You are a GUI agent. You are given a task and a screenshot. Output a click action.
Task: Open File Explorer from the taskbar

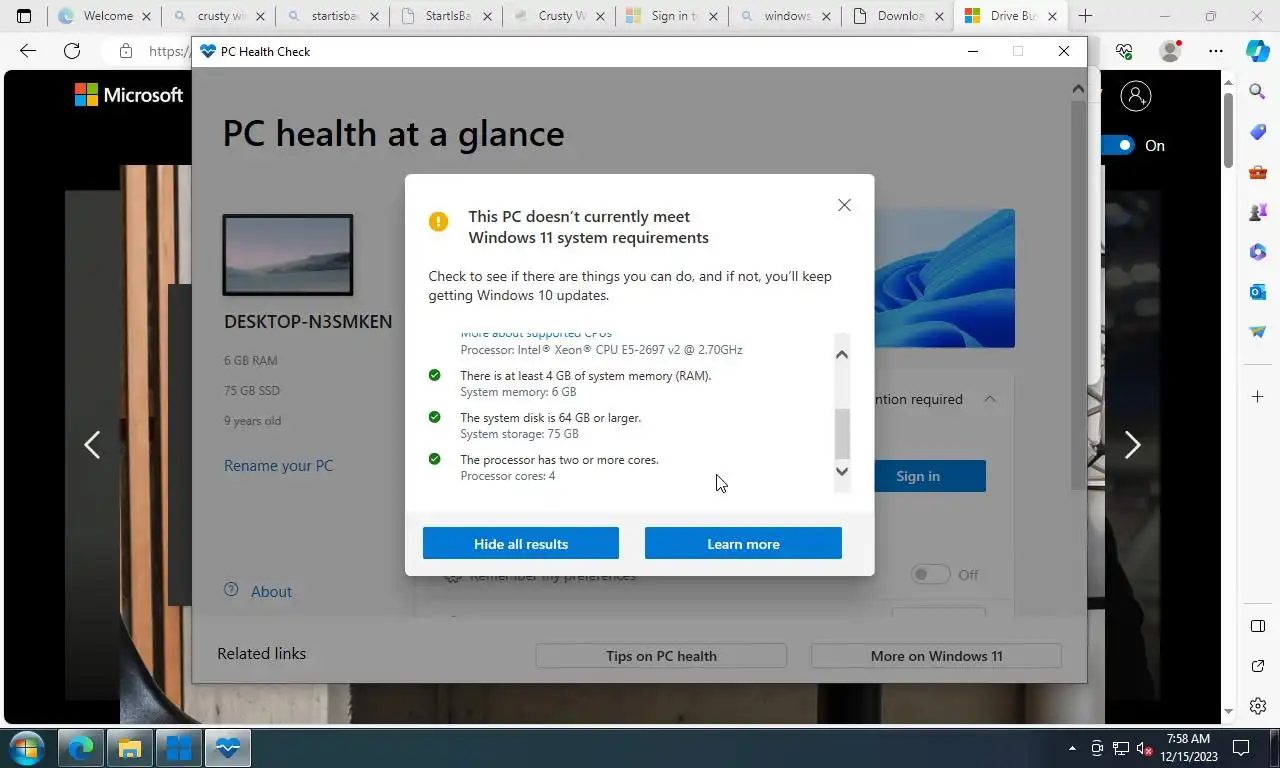(x=130, y=747)
